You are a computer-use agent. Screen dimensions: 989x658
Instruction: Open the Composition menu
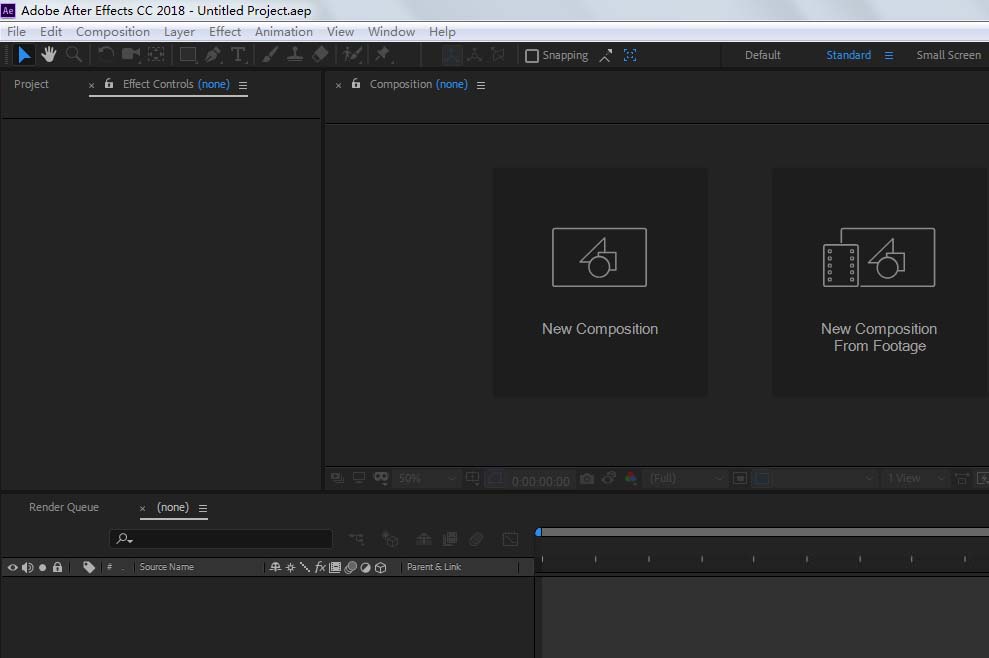(113, 32)
